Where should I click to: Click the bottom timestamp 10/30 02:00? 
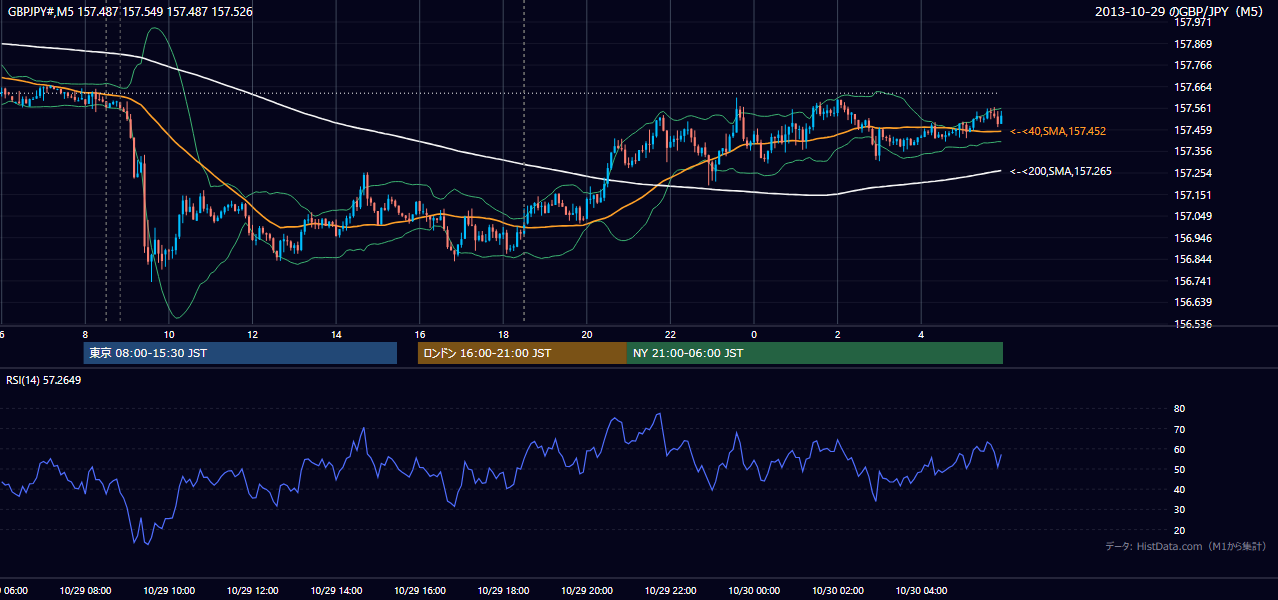(838, 591)
